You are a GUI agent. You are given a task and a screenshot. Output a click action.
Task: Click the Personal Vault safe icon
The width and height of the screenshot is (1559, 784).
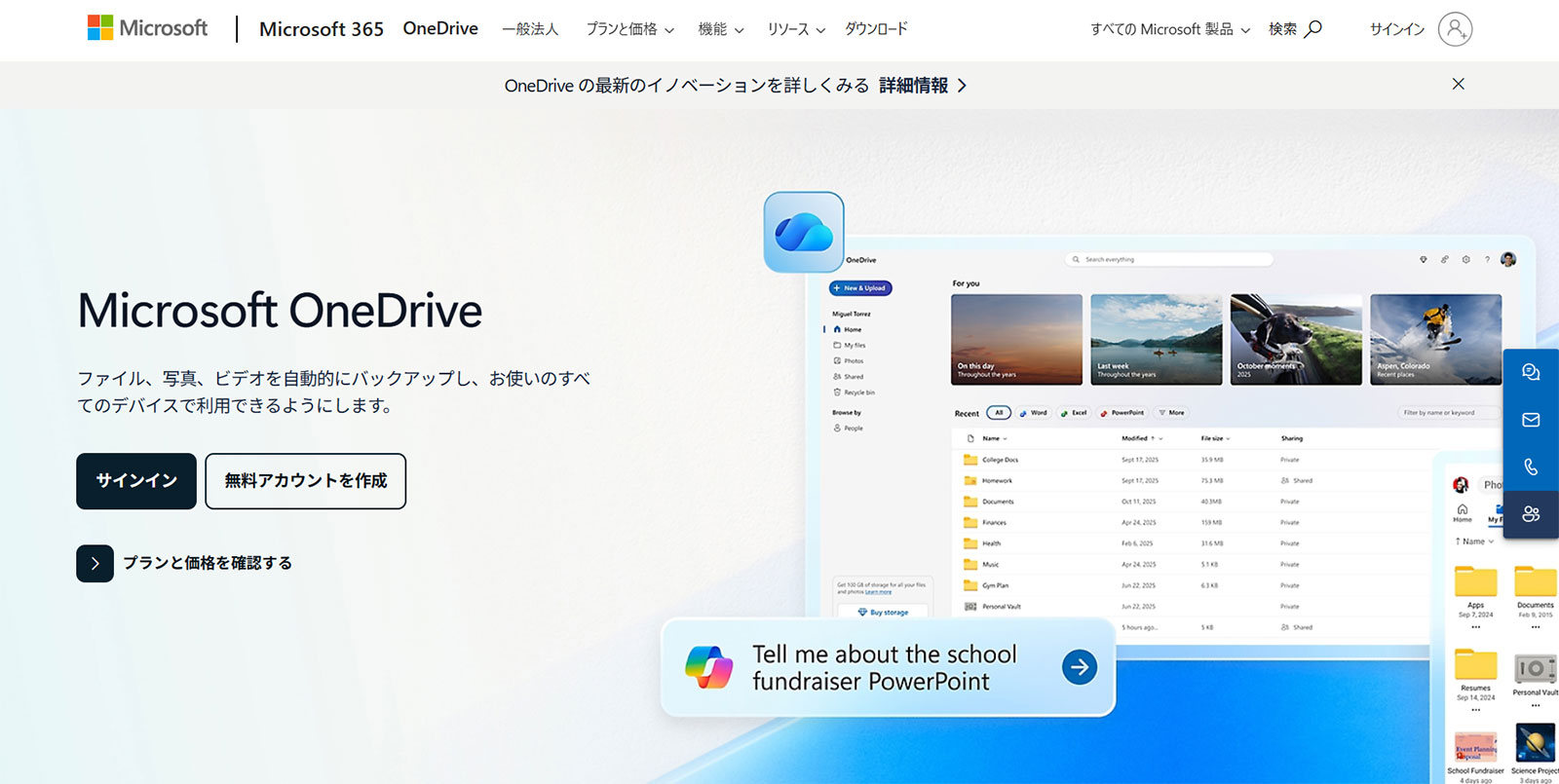coord(1535,668)
